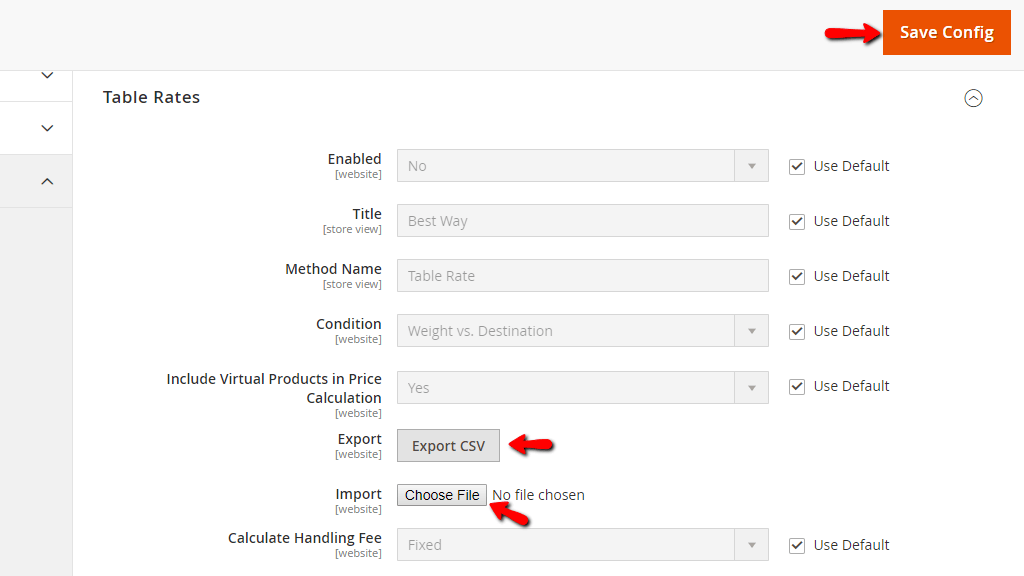Collapse the sidebar section with up chevron
Viewport: 1024px width, 576px height.
[47, 181]
